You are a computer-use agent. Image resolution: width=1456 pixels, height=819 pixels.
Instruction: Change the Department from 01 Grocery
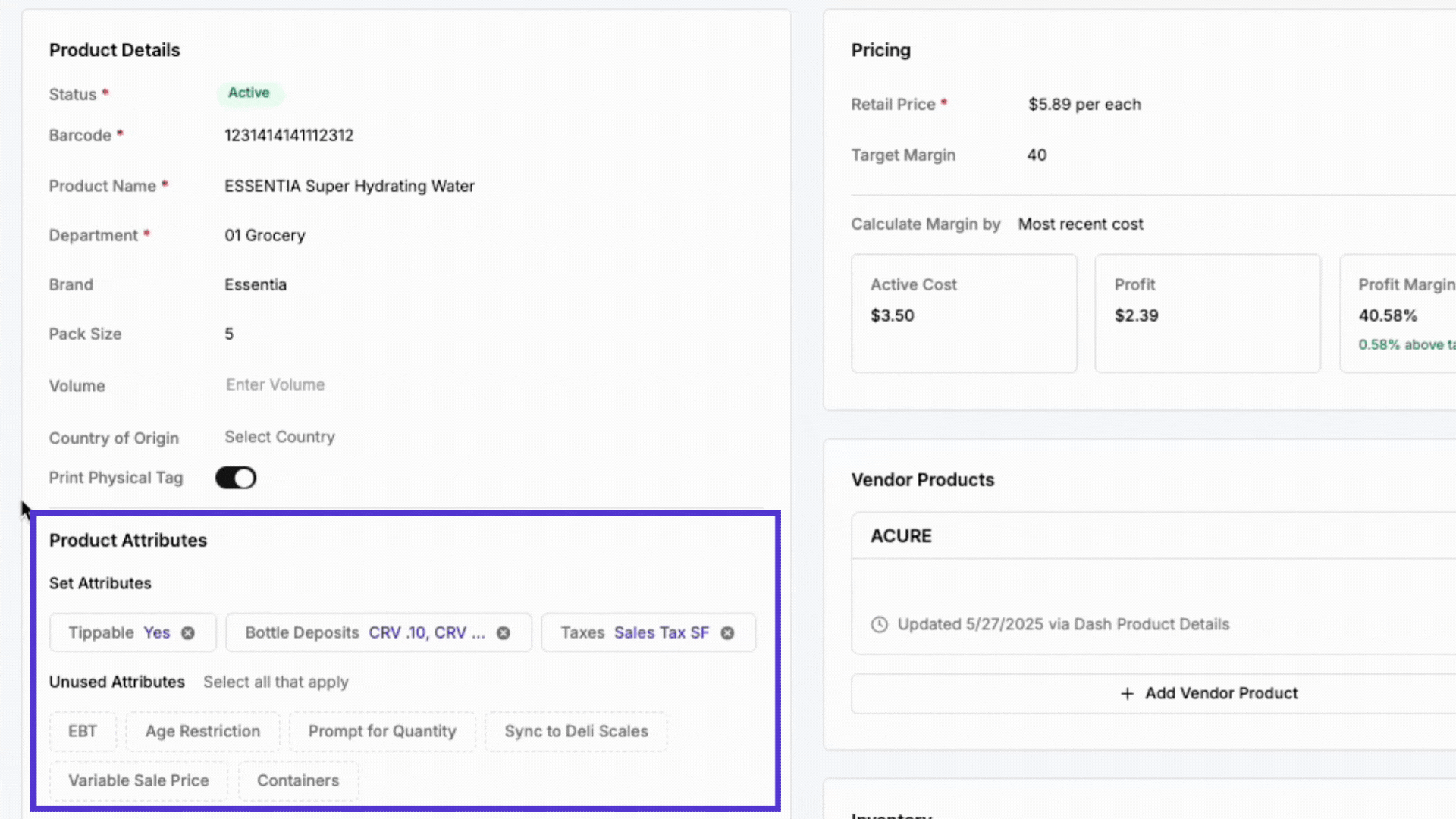click(265, 235)
